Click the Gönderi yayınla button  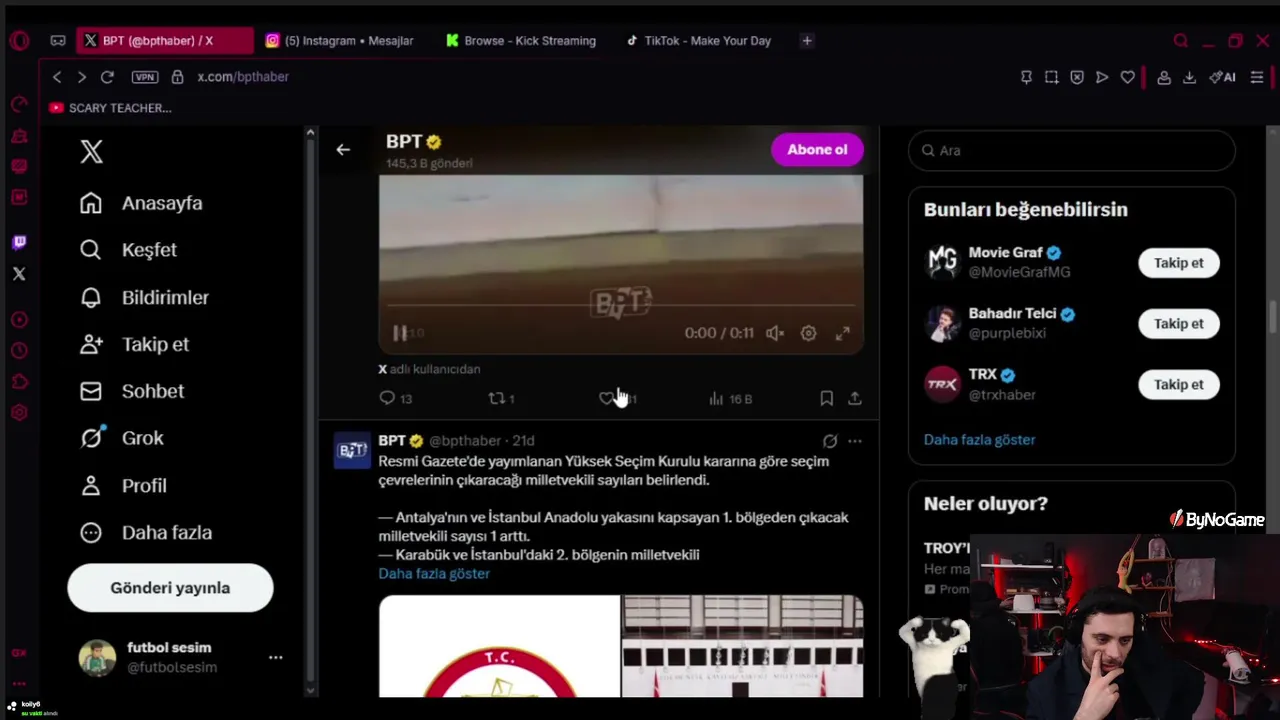pos(170,588)
